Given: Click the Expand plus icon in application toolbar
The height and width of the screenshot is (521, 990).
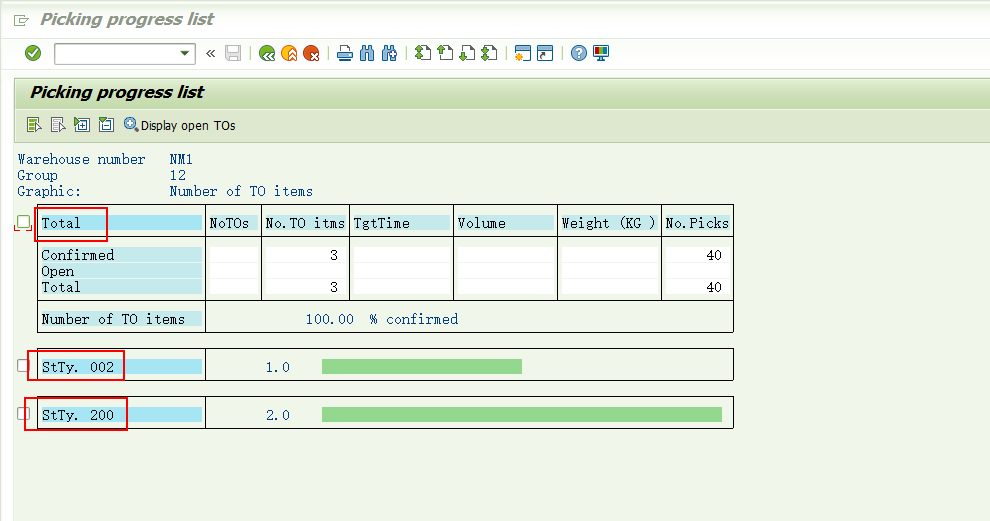Looking at the screenshot, I should click(x=82, y=125).
